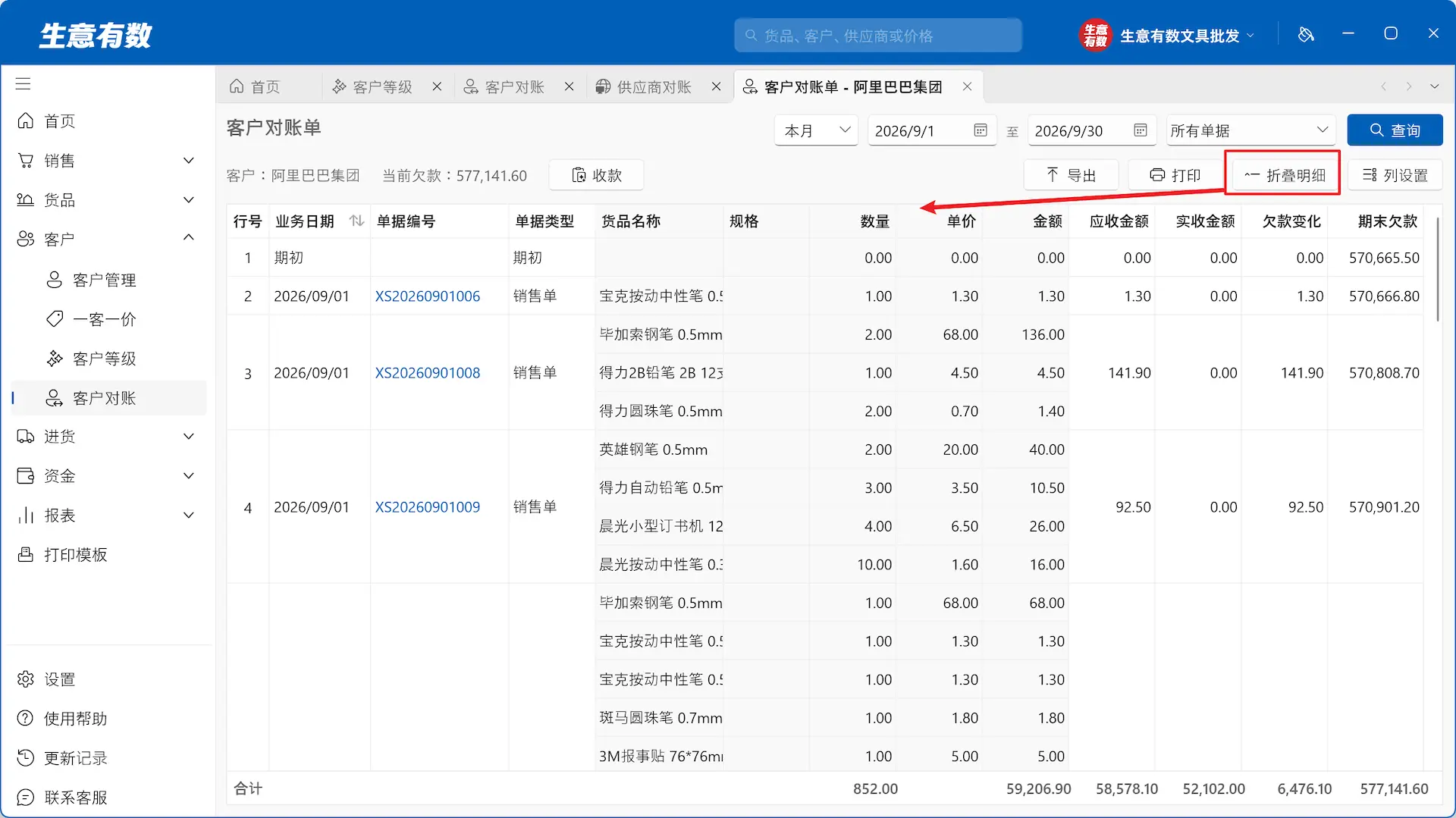Open 客户管理 in sidebar
This screenshot has width=1456, height=818.
106,280
